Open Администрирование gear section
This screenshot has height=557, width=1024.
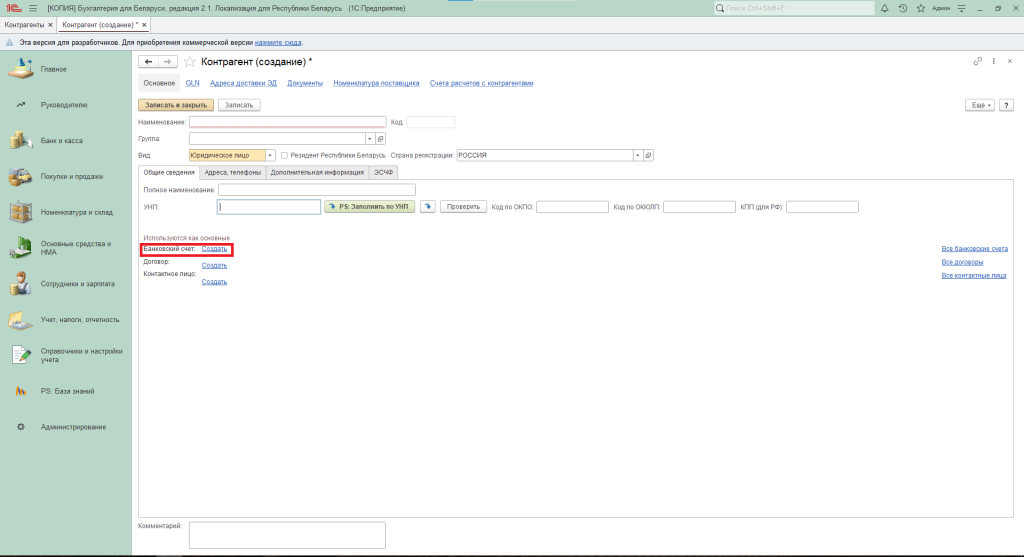coord(73,427)
